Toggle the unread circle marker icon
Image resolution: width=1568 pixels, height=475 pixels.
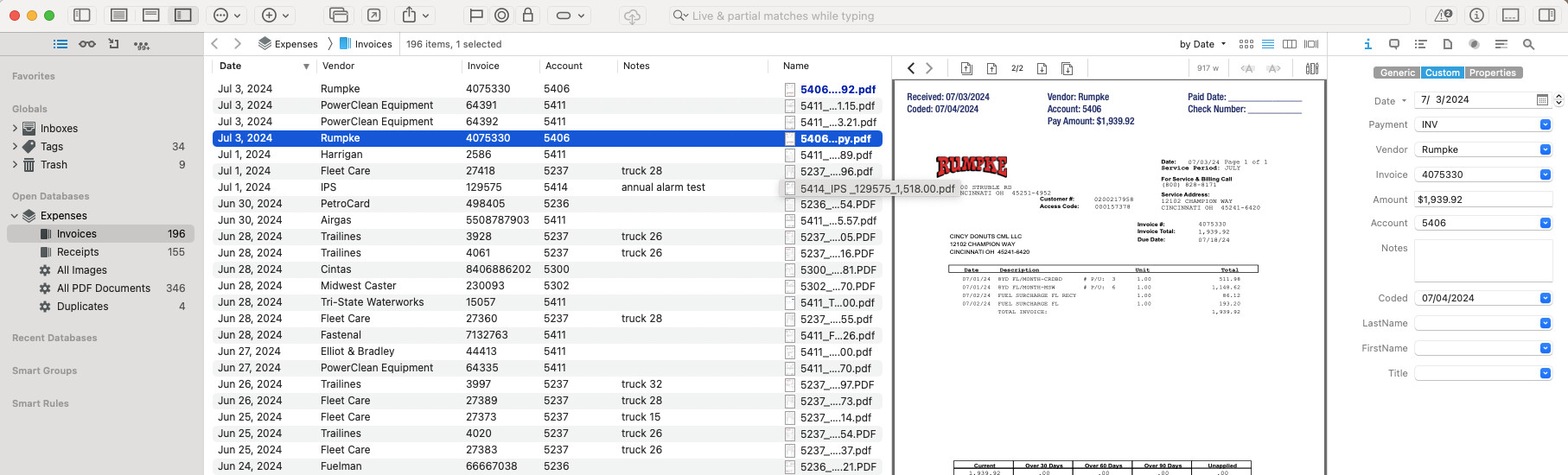click(502, 16)
